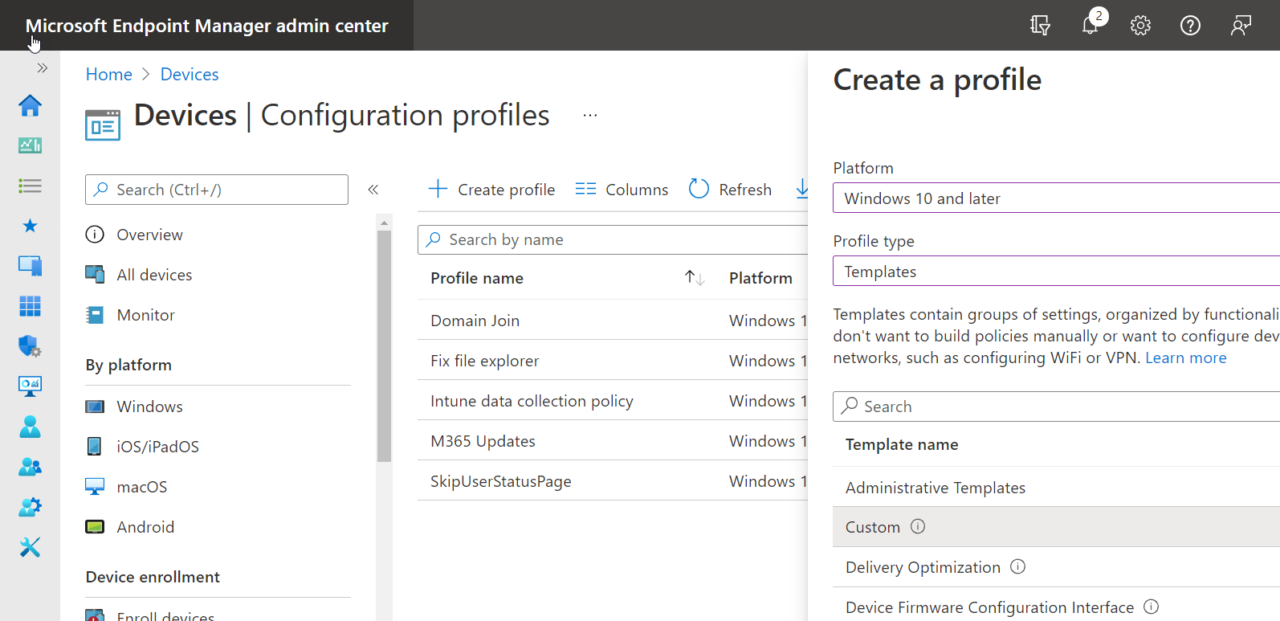The width and height of the screenshot is (1280, 621).
Task: Open the Platform dropdown showing Windows 10
Action: [1056, 198]
